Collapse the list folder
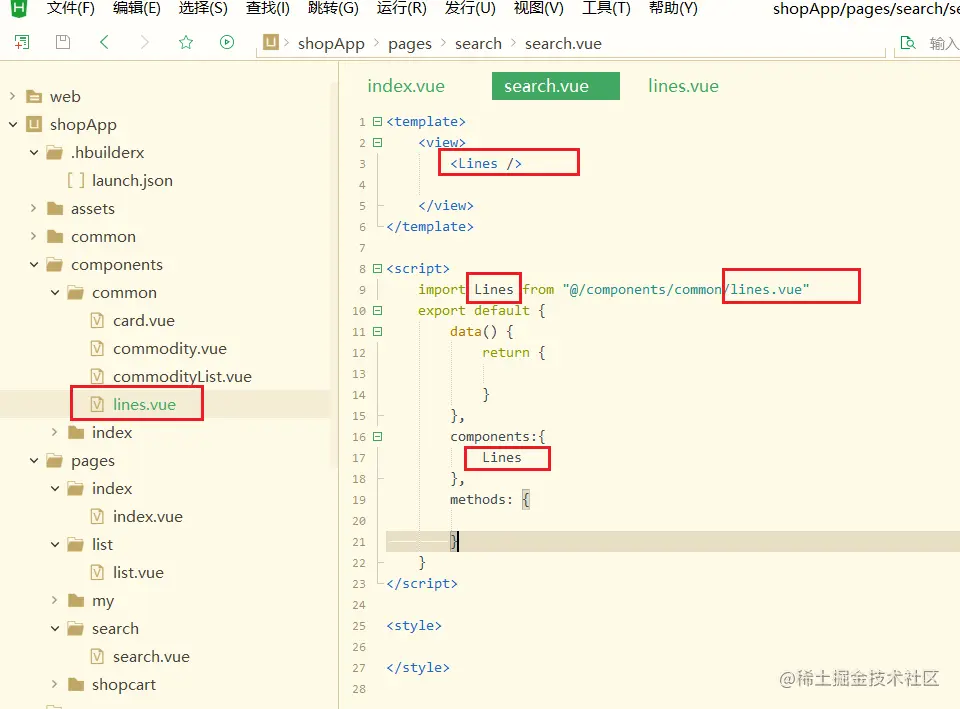This screenshot has width=960, height=709. [54, 544]
